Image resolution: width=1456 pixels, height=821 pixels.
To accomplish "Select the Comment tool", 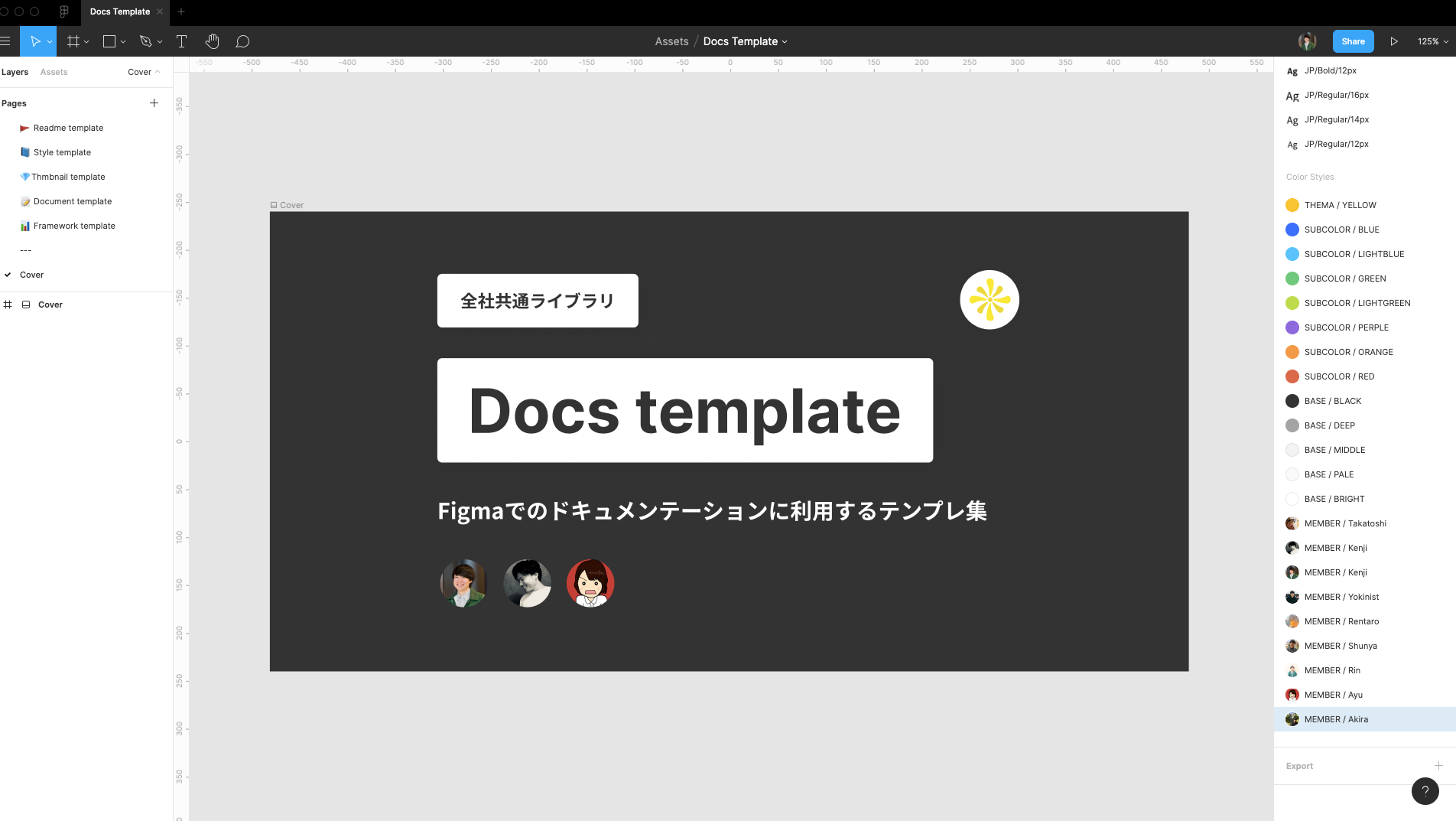I will [242, 41].
